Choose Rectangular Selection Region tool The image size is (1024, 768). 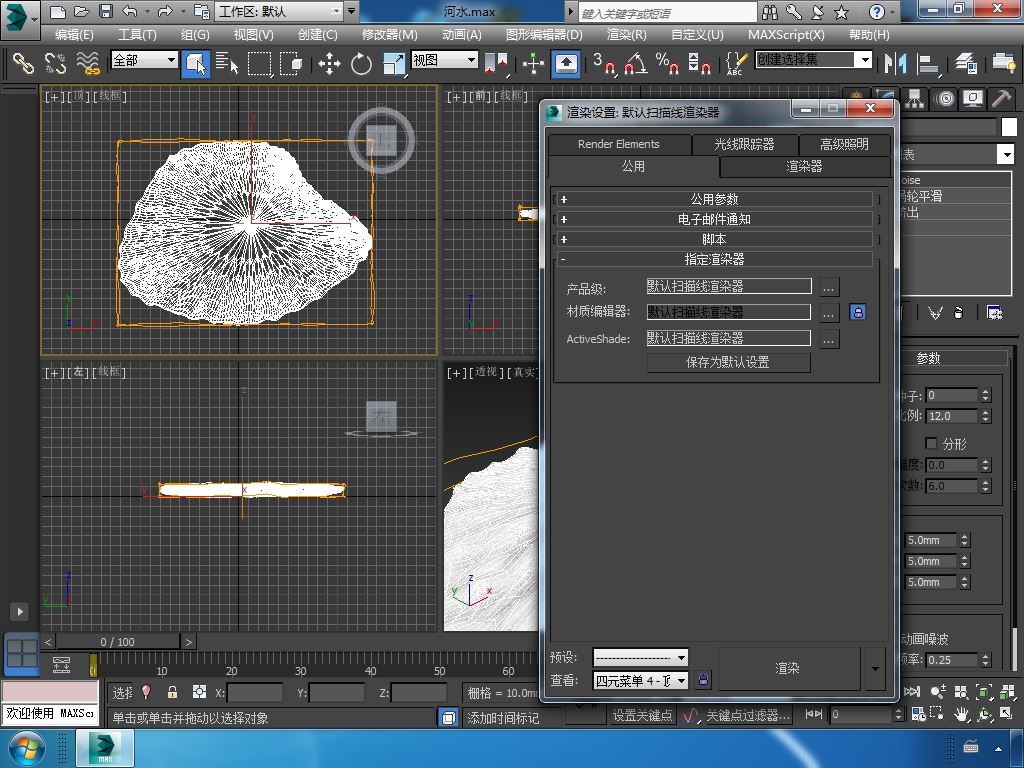point(259,63)
